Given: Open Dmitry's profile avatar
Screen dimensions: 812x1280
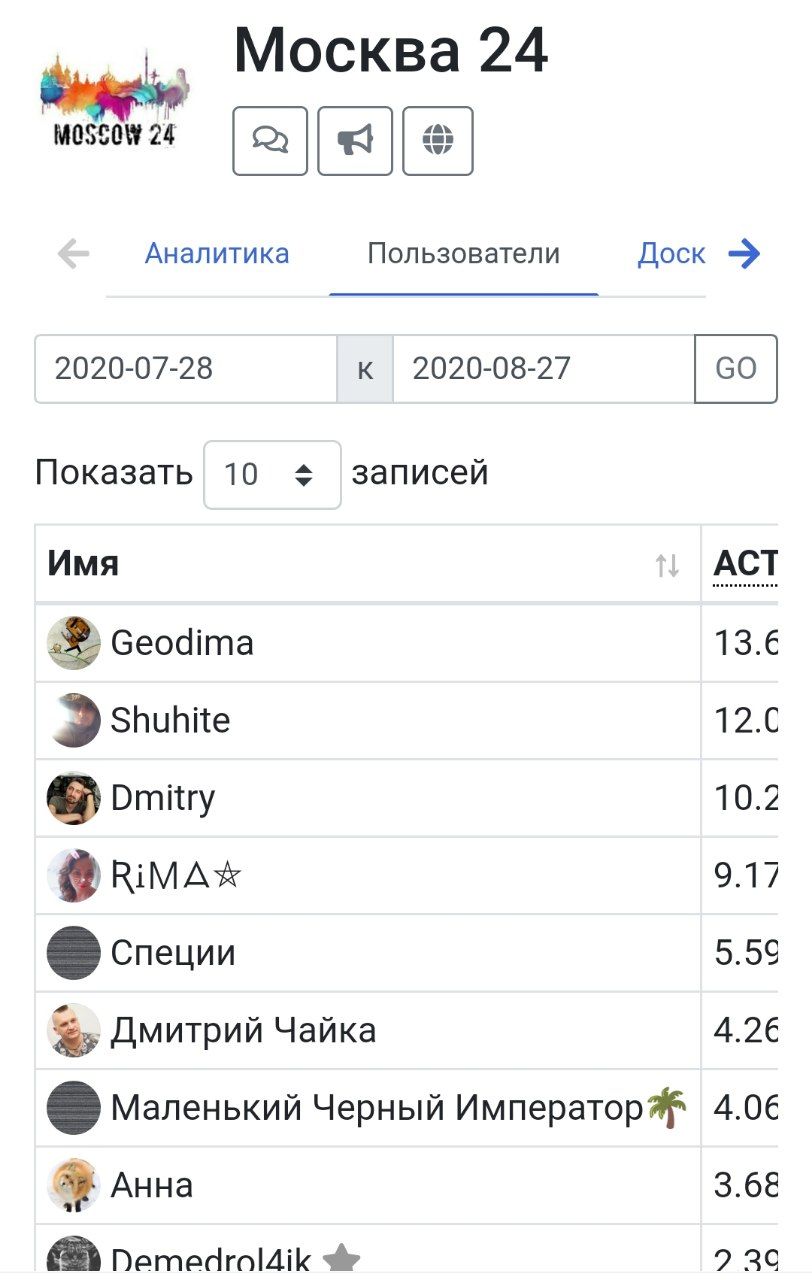Looking at the screenshot, I should (x=74, y=798).
